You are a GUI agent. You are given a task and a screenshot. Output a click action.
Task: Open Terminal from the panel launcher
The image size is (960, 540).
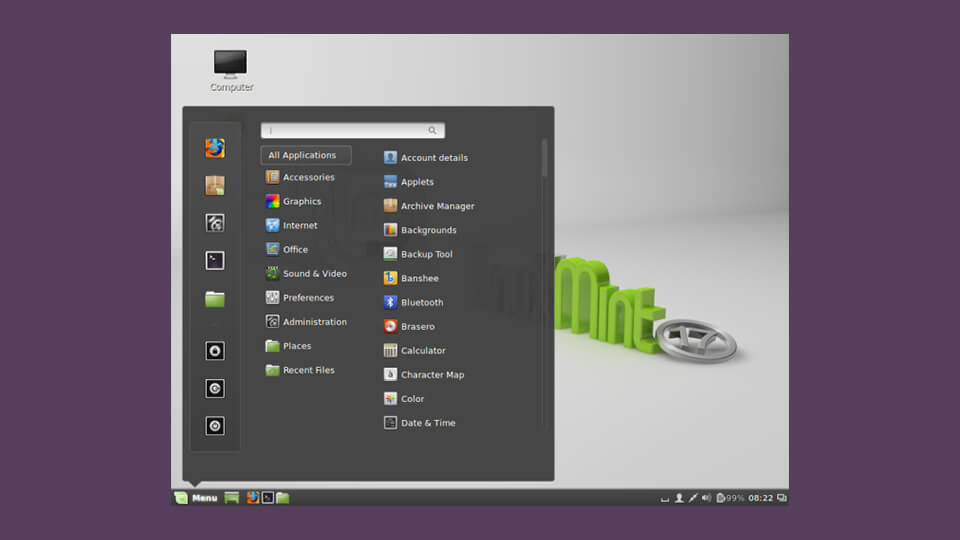(x=268, y=498)
